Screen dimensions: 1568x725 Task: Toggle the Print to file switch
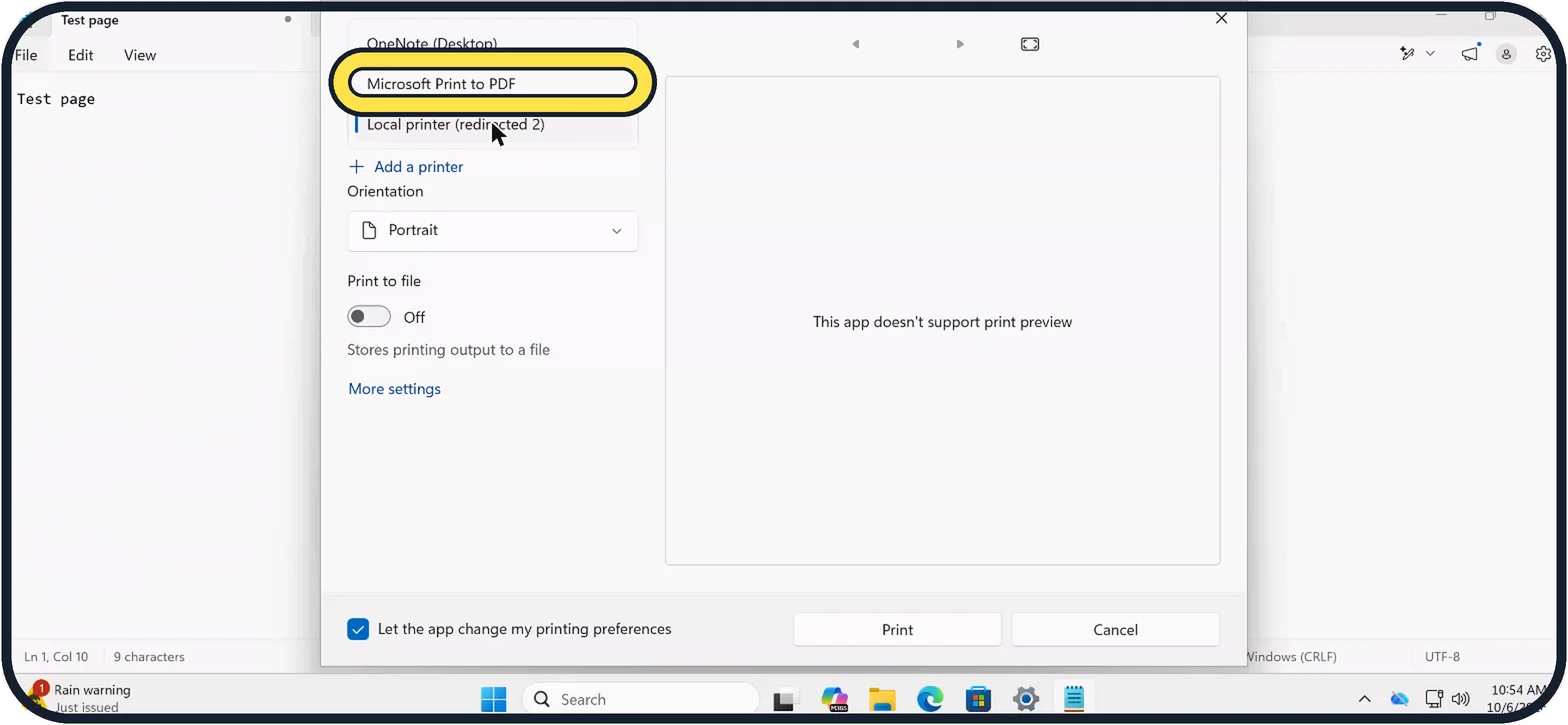[x=369, y=317]
